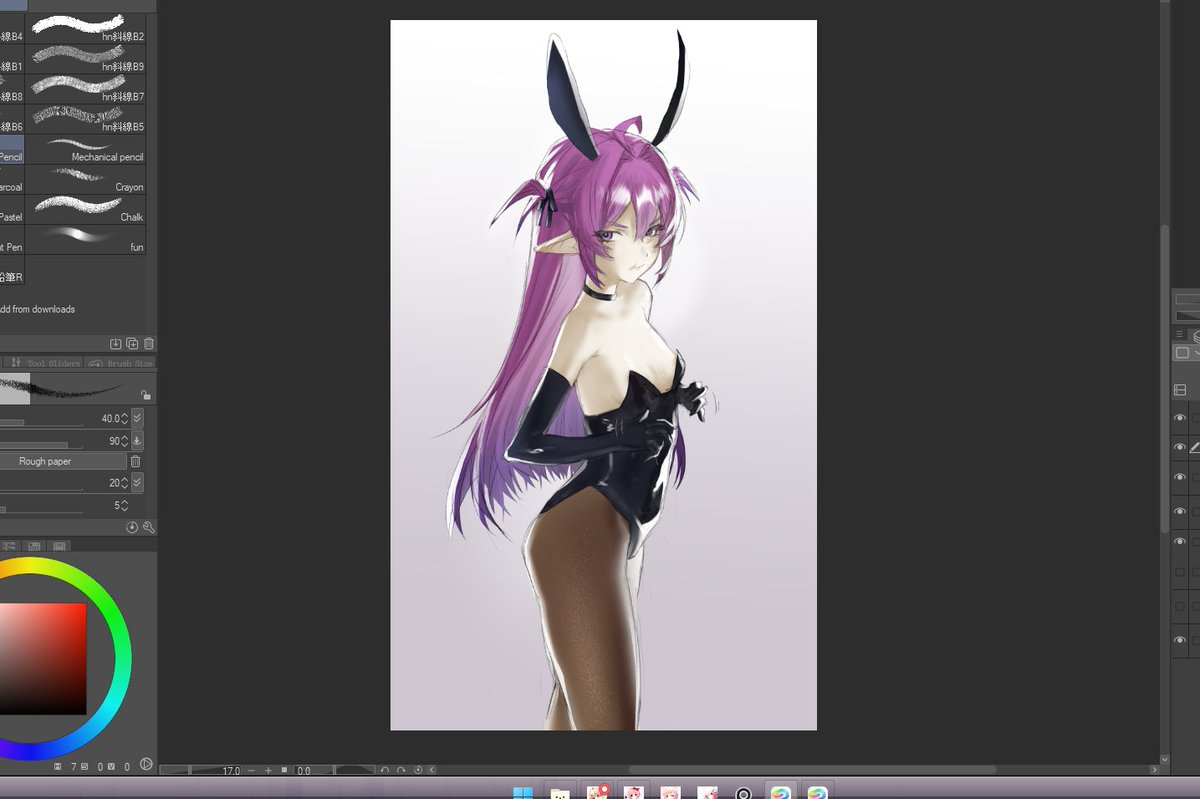Screen dimensions: 1200x799
Task: Switch to the last Clip Studio Paint taskbar icon
Action: click(818, 793)
